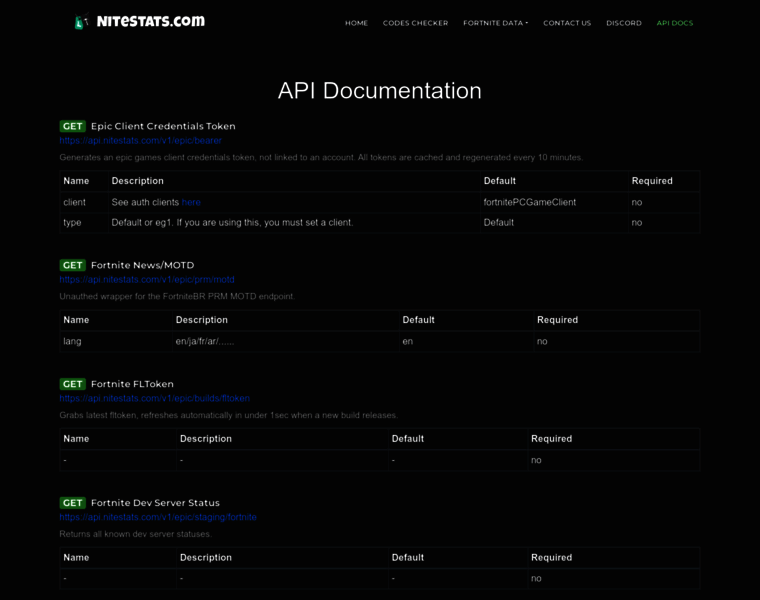Click GET badge for Epic Client Credentials Token
Screen dimensions: 760x600
73,126
